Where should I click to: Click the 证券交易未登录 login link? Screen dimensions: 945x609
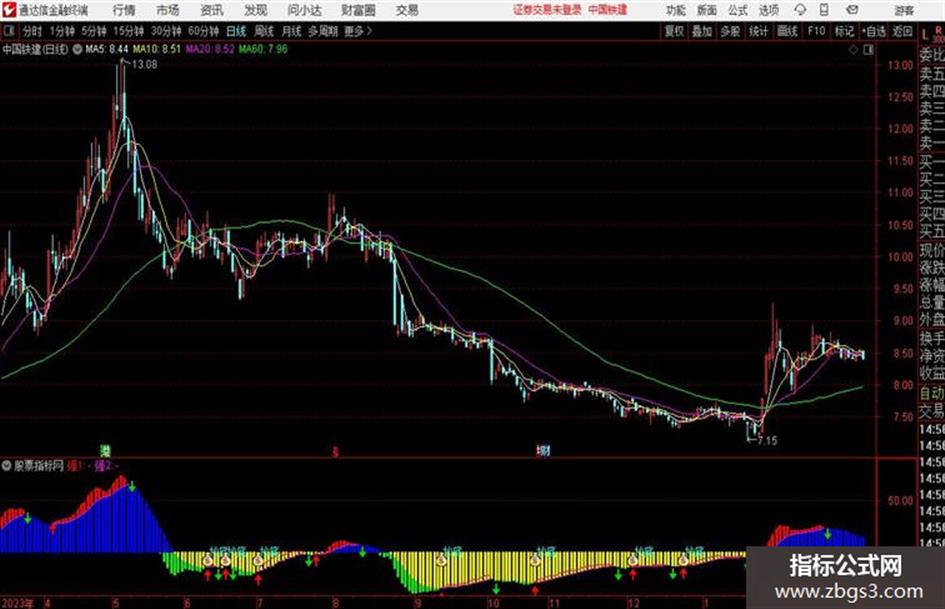pyautogui.click(x=547, y=10)
